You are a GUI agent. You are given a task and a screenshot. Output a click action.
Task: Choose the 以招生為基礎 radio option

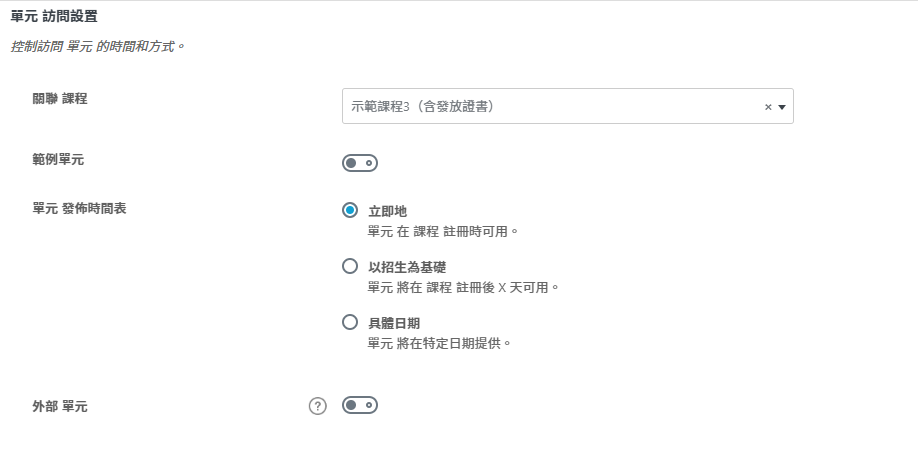(x=350, y=266)
